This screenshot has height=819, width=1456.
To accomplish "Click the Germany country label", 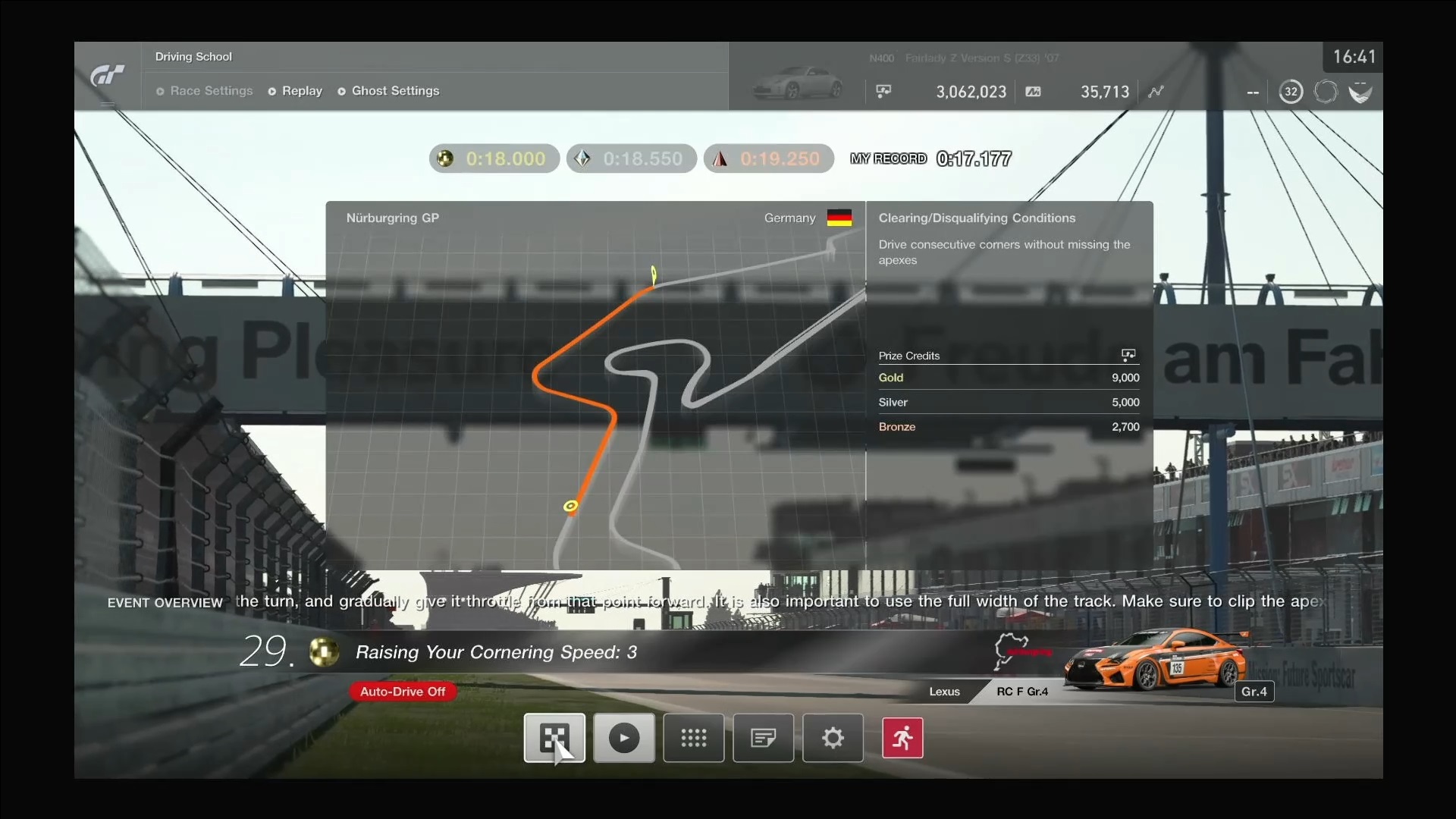I will pos(789,218).
